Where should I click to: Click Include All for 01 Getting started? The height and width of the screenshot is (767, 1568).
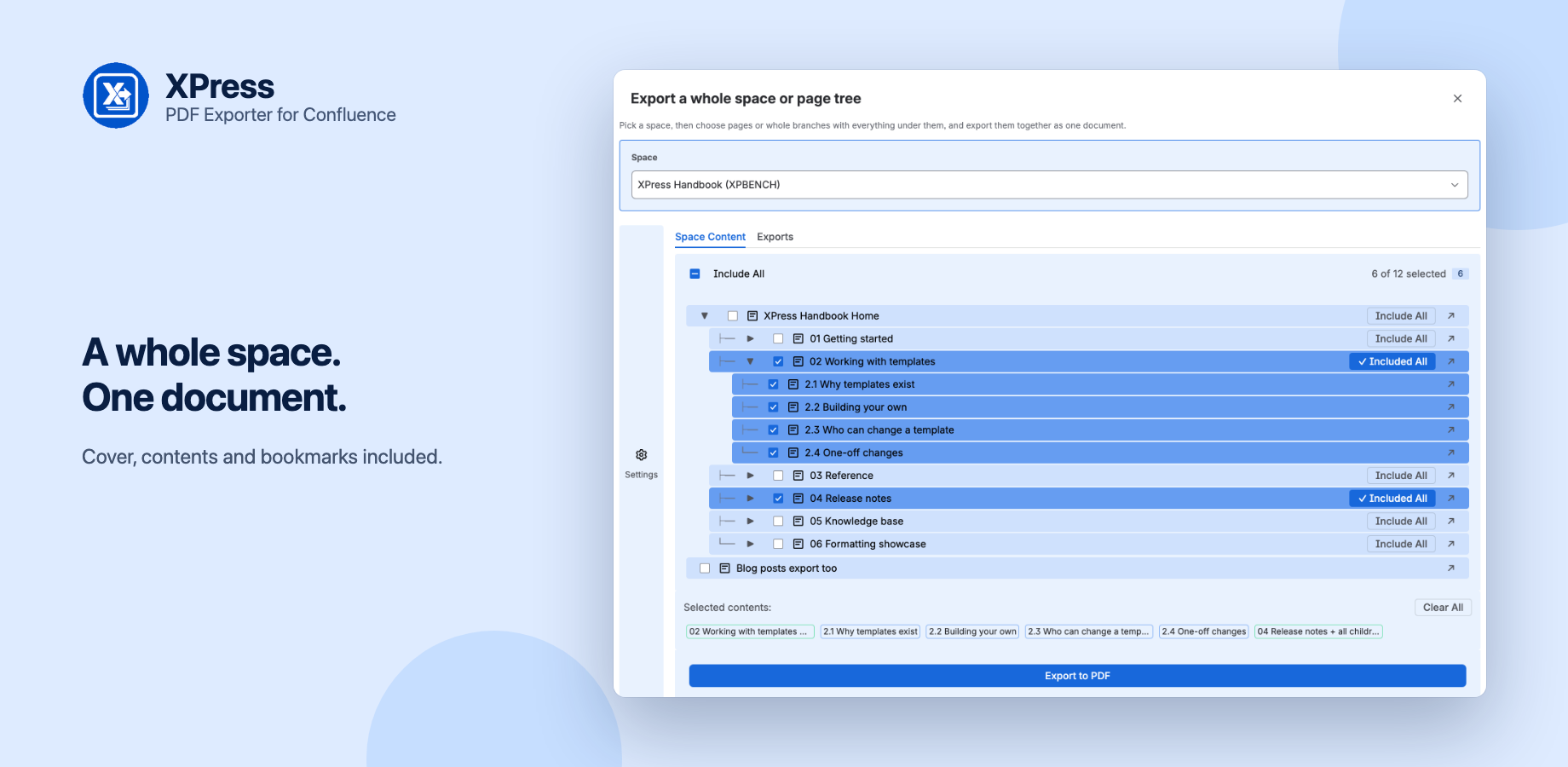pos(1401,339)
